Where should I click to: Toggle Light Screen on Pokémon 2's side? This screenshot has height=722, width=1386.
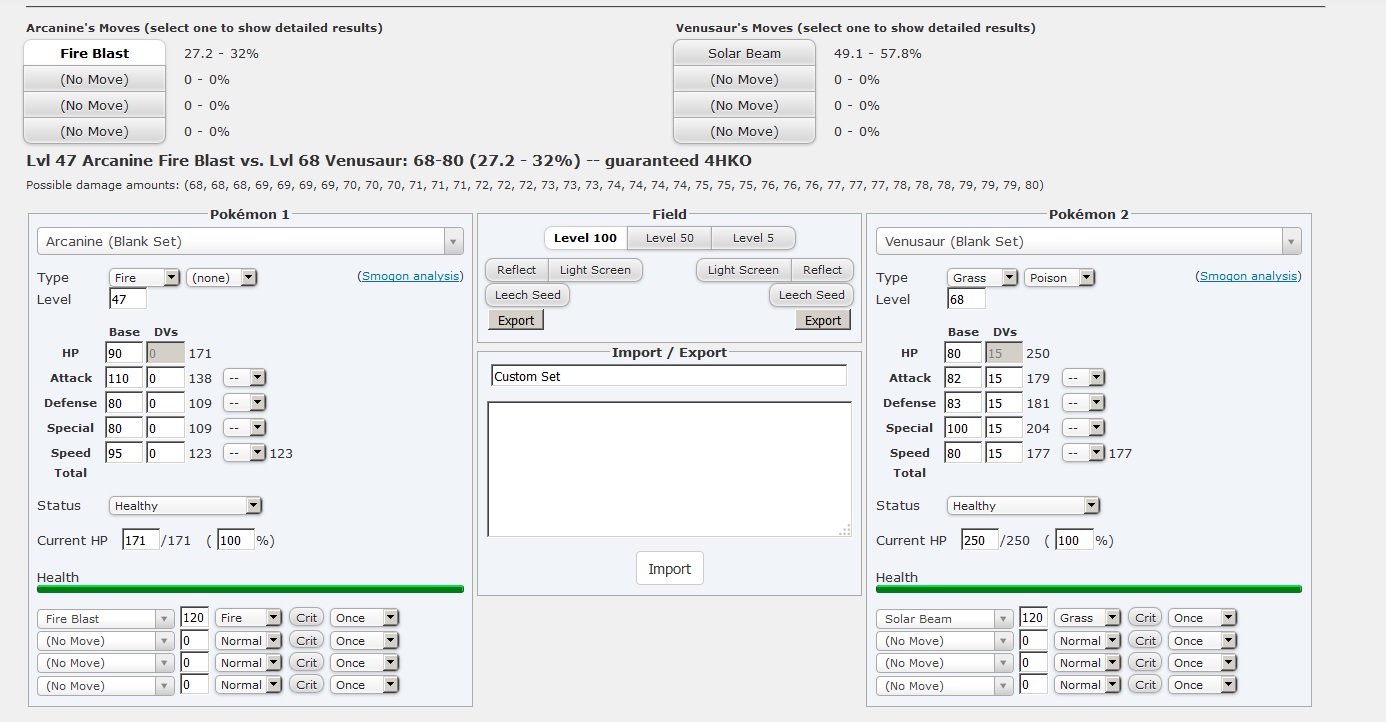[742, 270]
